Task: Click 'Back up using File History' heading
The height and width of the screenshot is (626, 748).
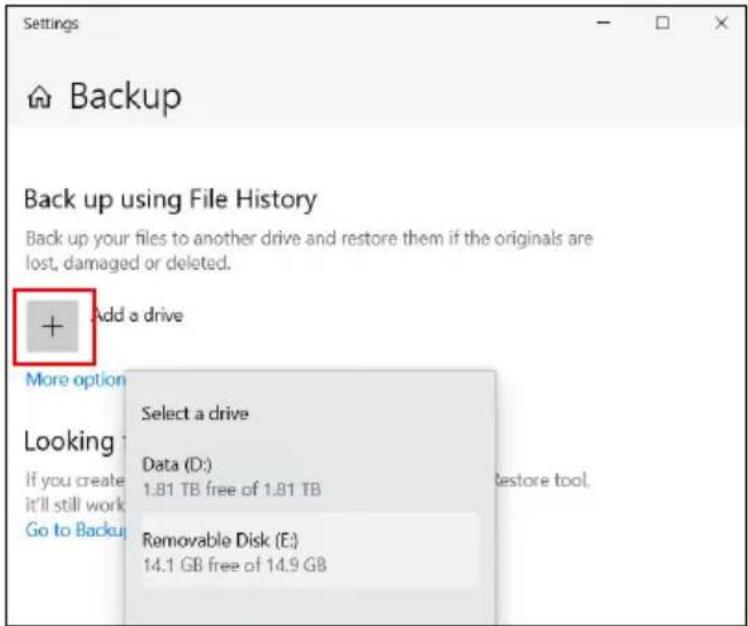Action: pos(170,199)
